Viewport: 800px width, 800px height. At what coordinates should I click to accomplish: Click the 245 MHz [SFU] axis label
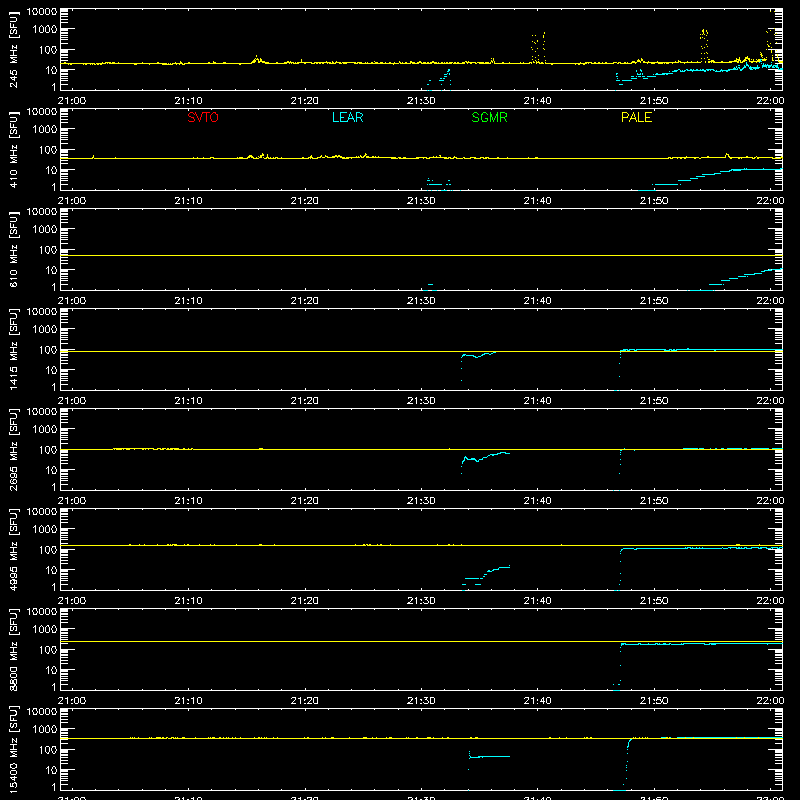tap(13, 49)
